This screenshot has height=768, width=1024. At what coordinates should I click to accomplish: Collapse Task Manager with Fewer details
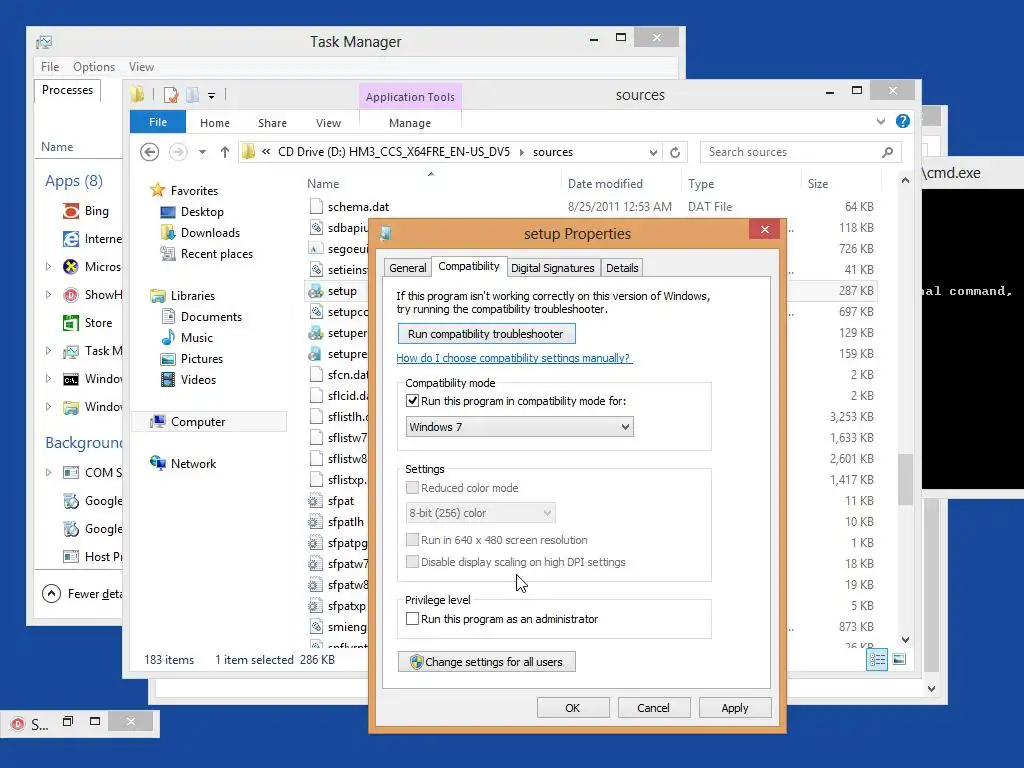click(x=82, y=594)
